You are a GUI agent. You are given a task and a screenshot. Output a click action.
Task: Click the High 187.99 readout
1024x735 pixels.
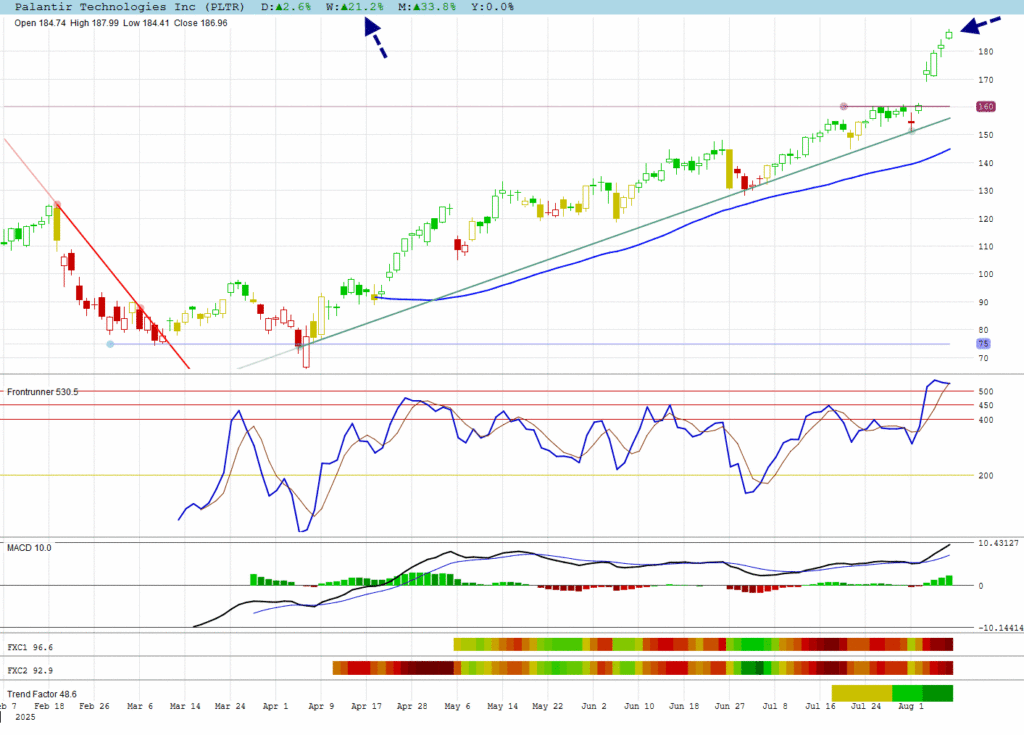click(94, 23)
